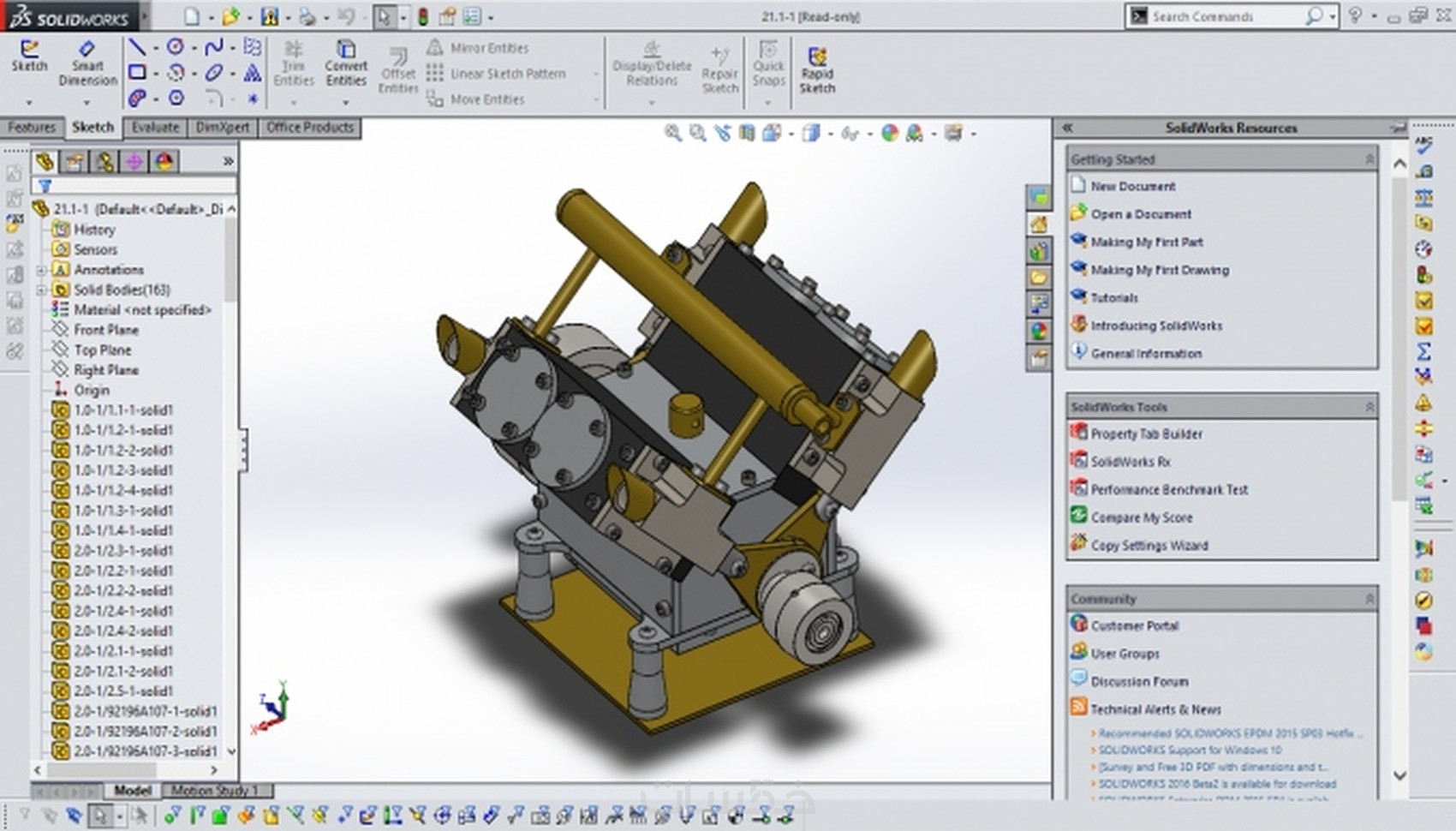
Task: Click the Rebuild traffic light icon
Action: [423, 16]
